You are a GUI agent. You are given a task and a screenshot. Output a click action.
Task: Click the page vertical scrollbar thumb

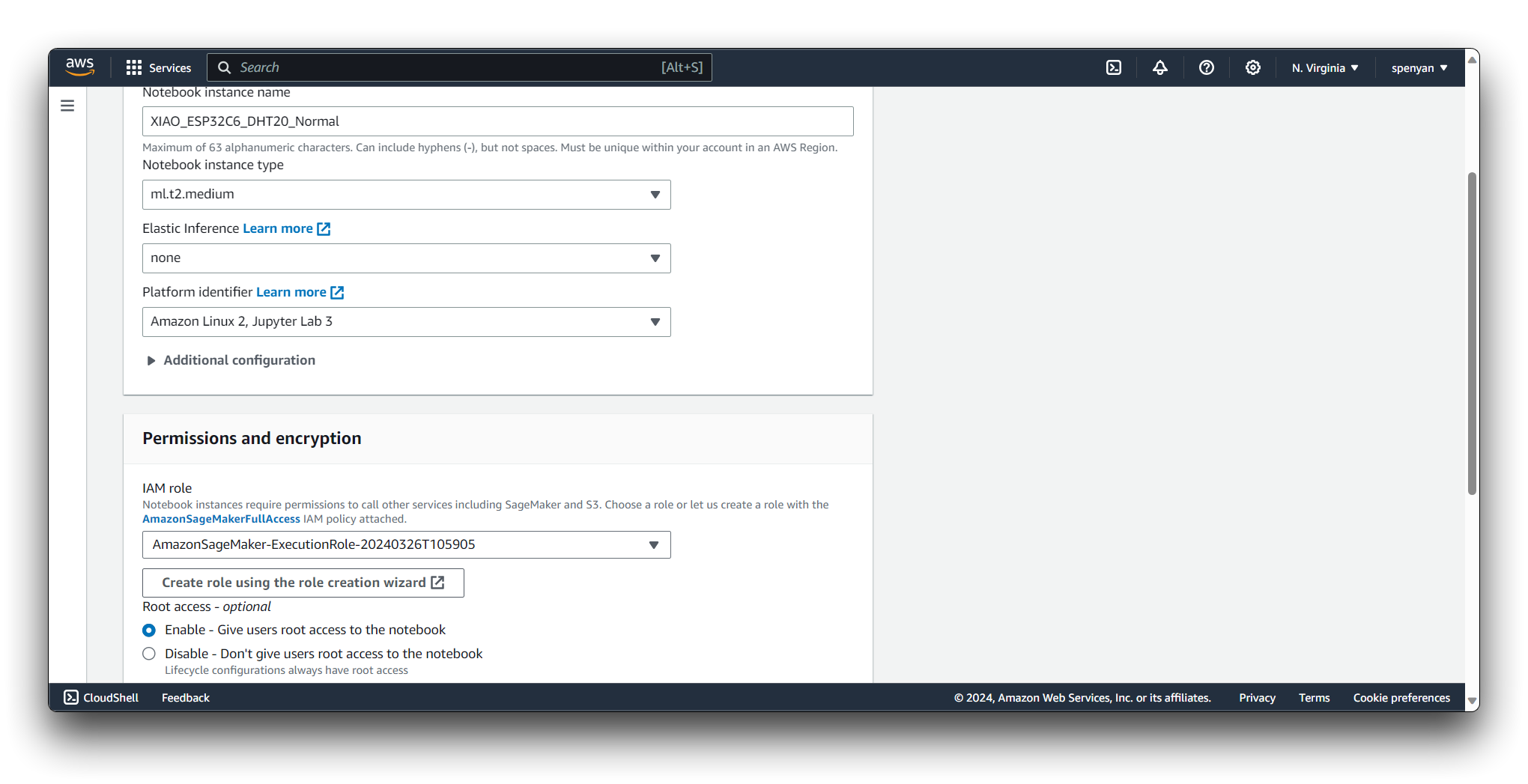(1472, 333)
